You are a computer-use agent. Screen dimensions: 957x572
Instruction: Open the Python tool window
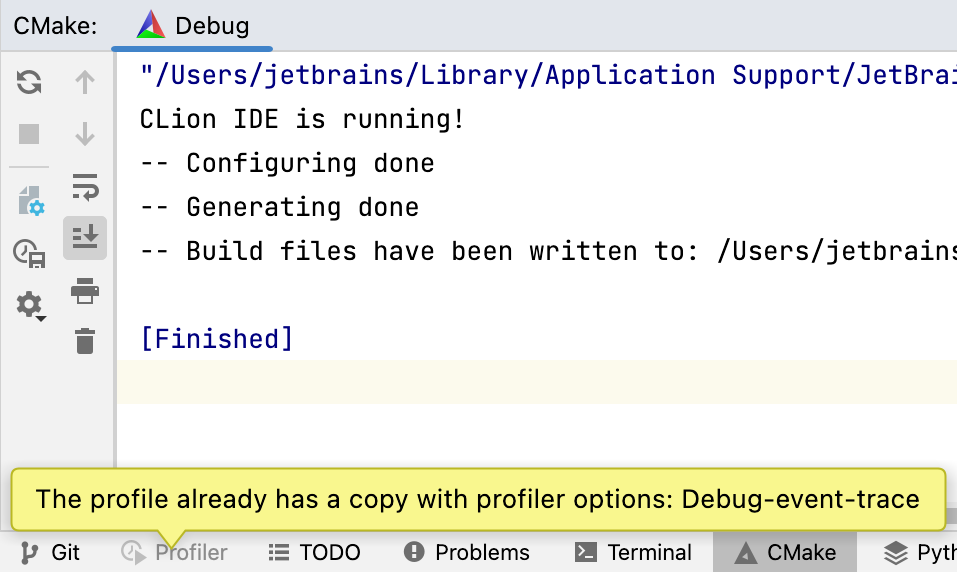coord(920,552)
